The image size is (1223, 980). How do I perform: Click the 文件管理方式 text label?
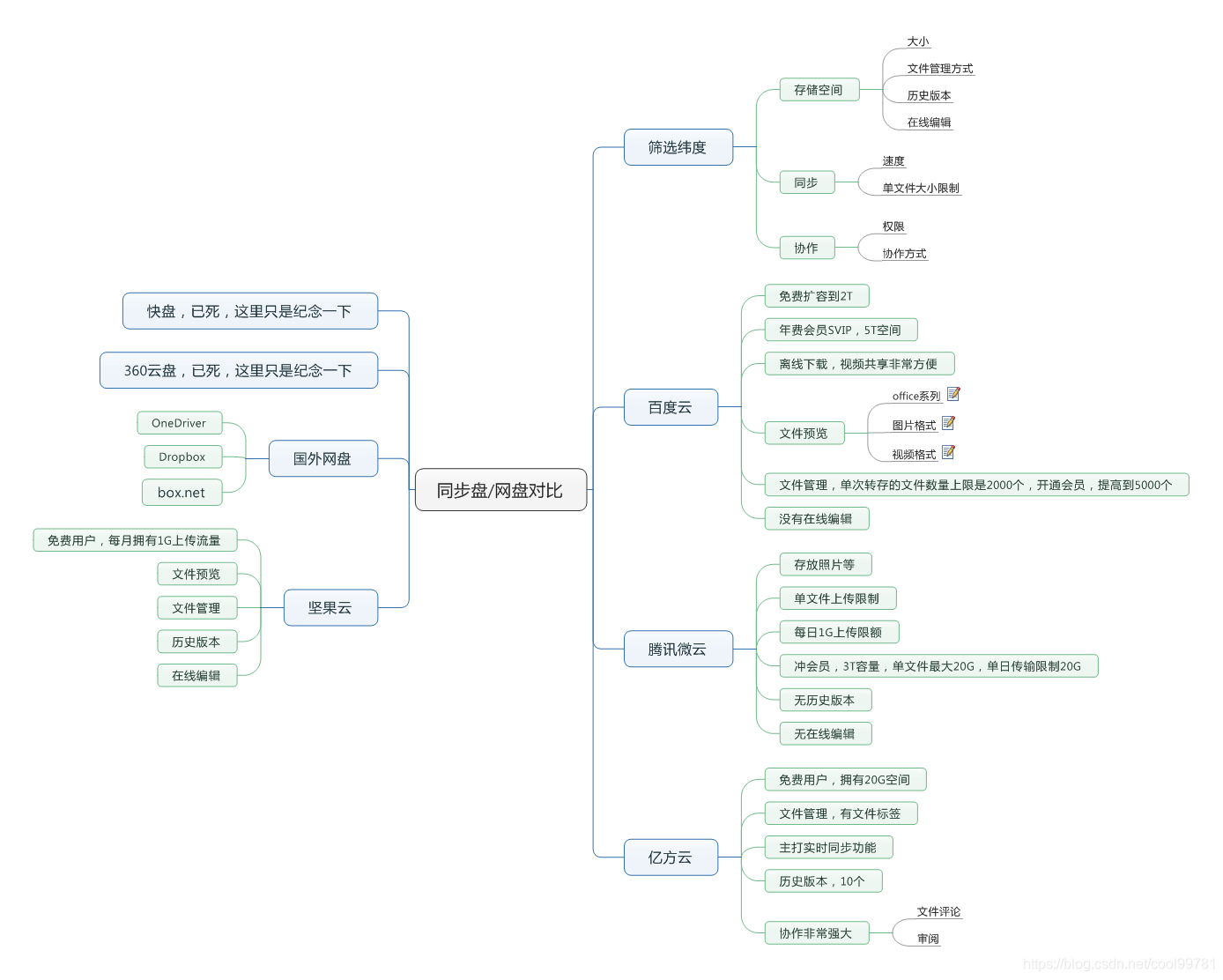point(940,69)
